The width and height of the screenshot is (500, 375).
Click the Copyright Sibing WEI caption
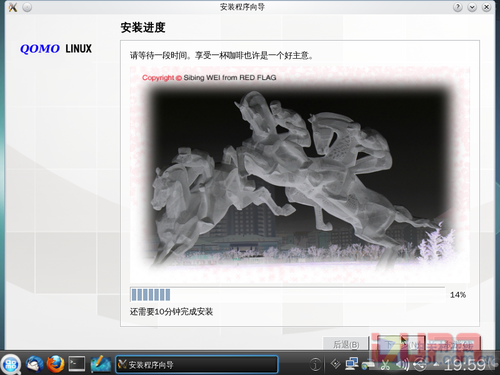(209, 77)
